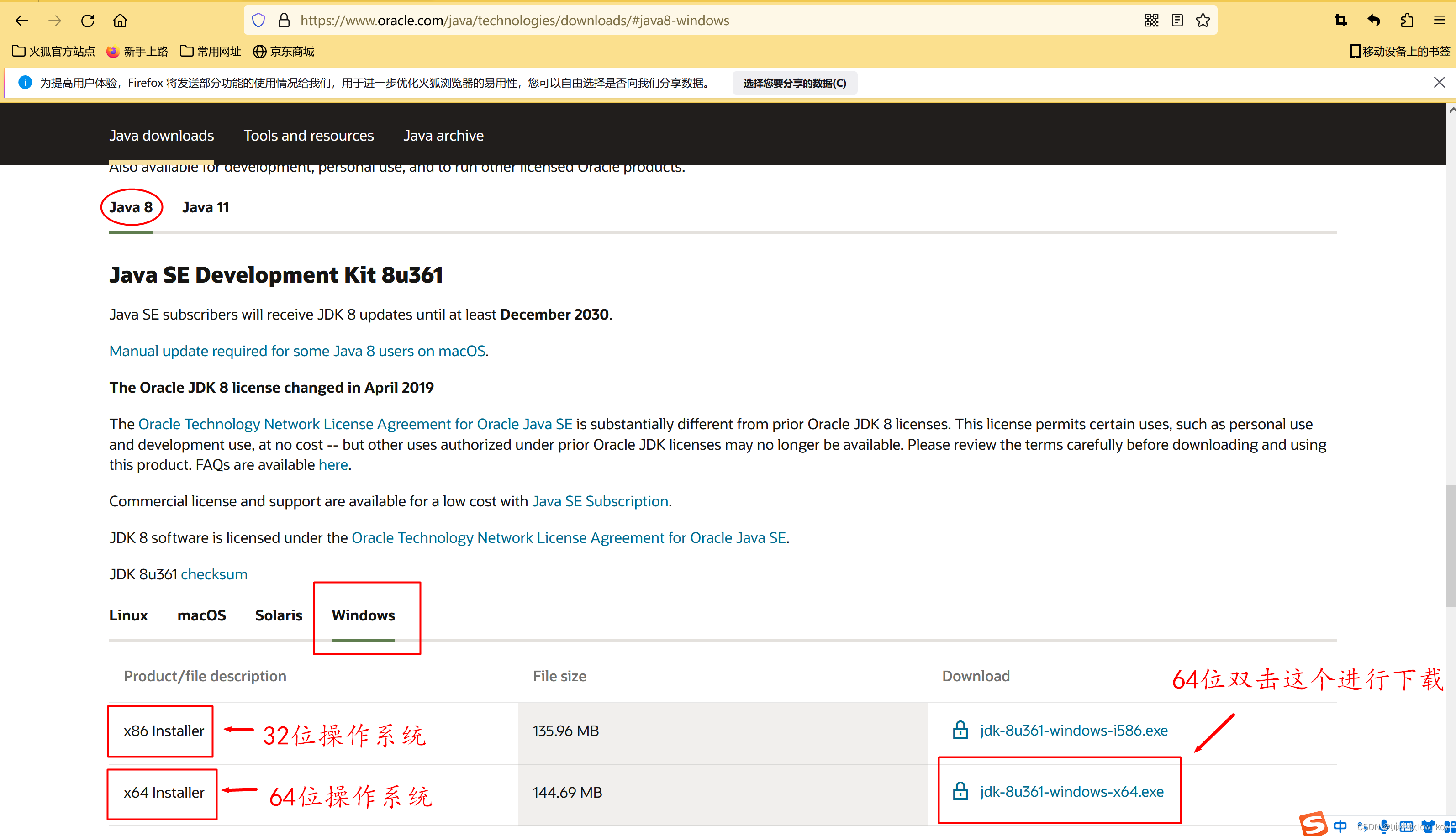Bookmark this page with star icon
The image size is (1456, 836).
pos(1203,21)
